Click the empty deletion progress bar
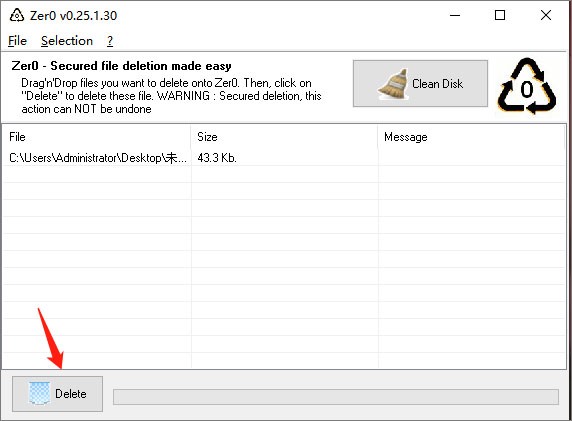 coord(336,397)
